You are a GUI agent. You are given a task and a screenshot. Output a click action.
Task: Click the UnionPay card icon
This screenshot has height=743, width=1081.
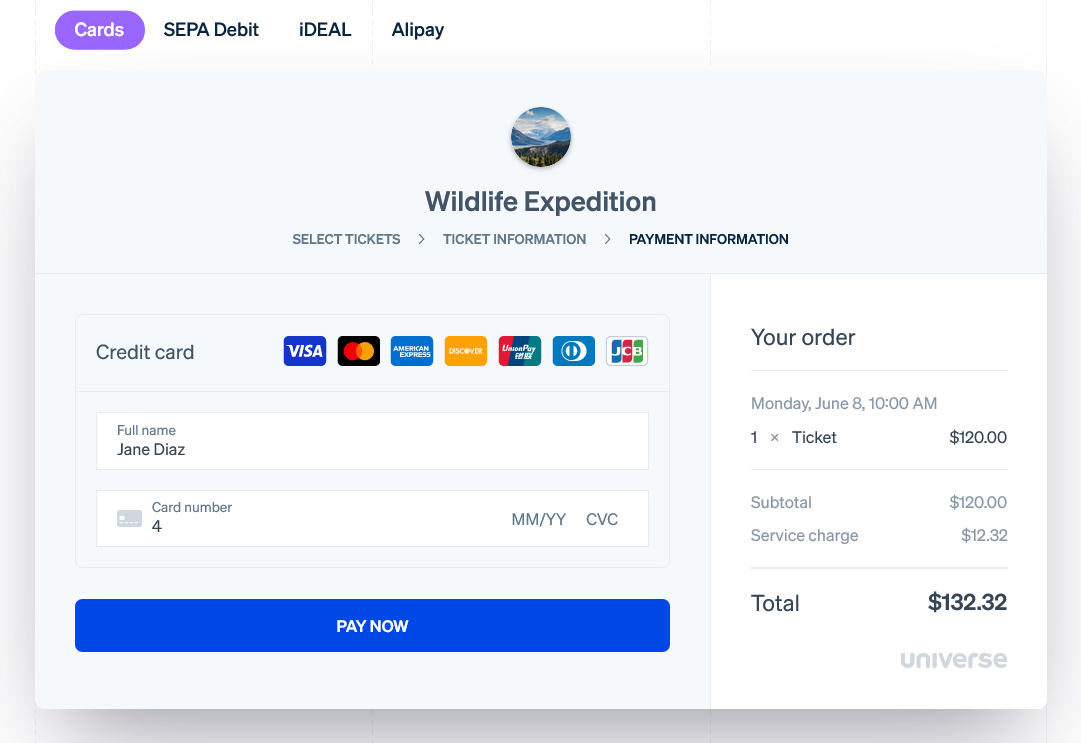click(520, 351)
